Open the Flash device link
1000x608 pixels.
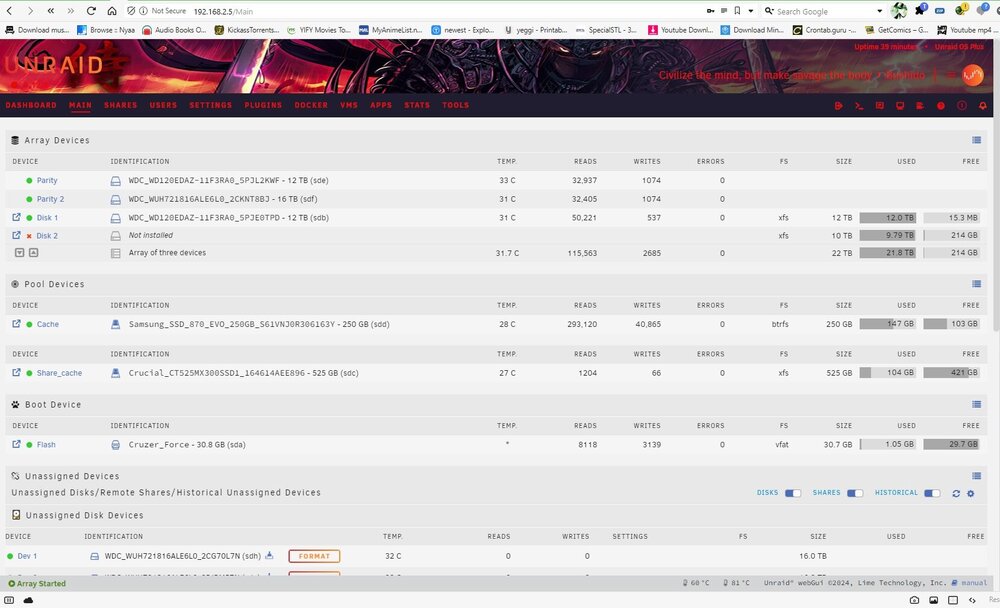coord(46,445)
